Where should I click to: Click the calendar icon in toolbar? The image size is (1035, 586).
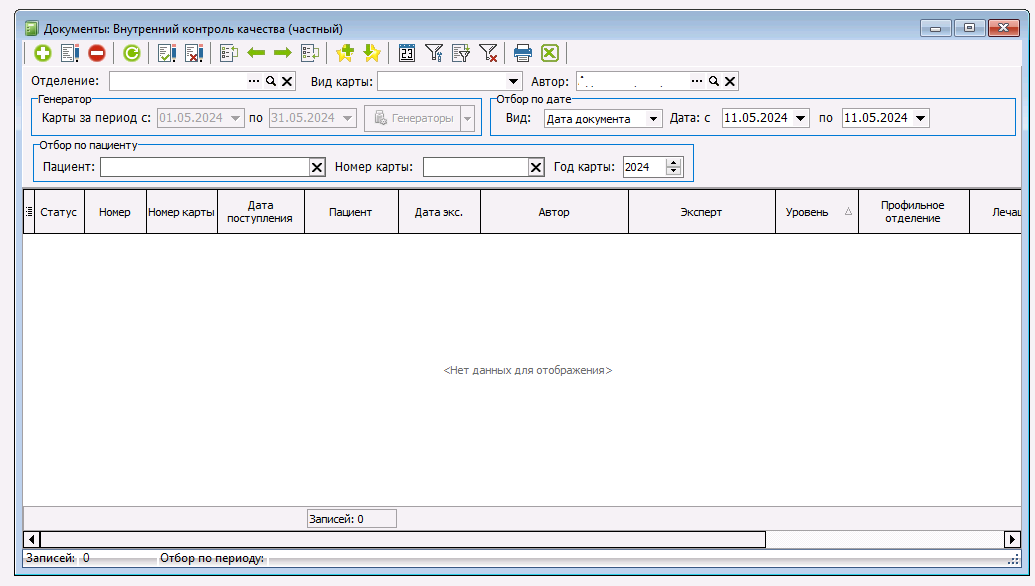pyautogui.click(x=407, y=54)
